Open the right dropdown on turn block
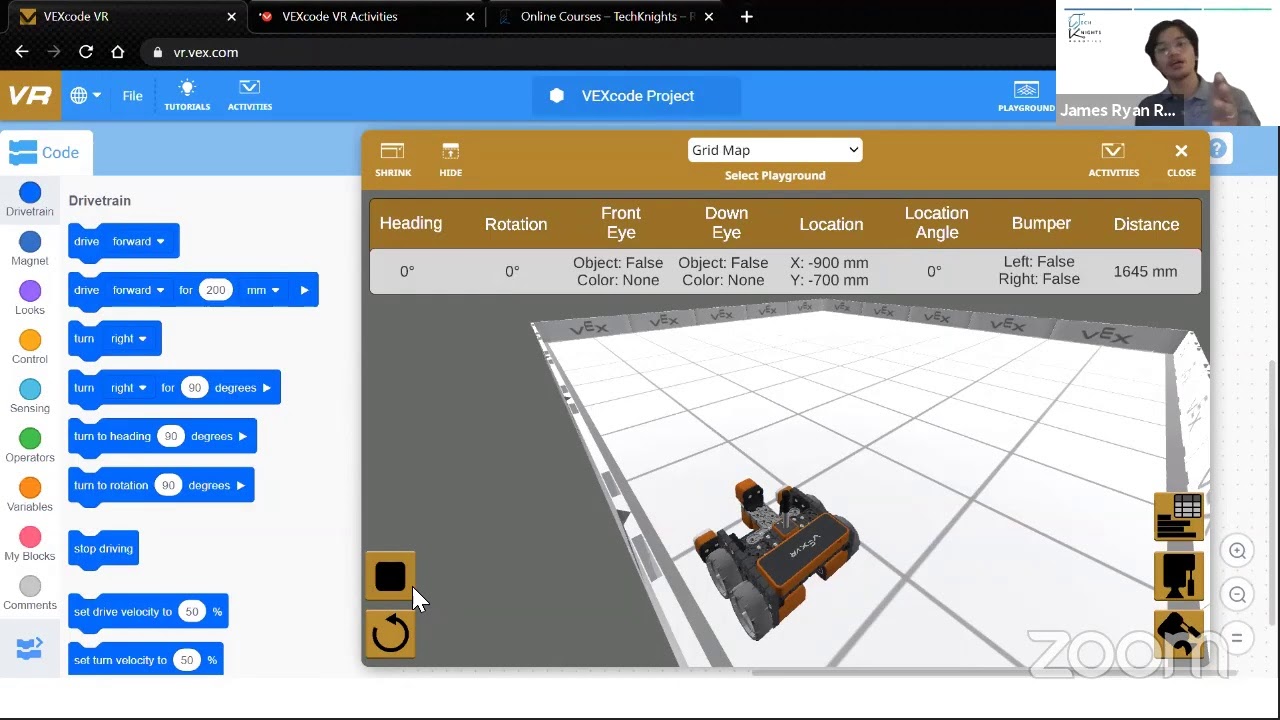This screenshot has height=720, width=1280. click(x=129, y=339)
